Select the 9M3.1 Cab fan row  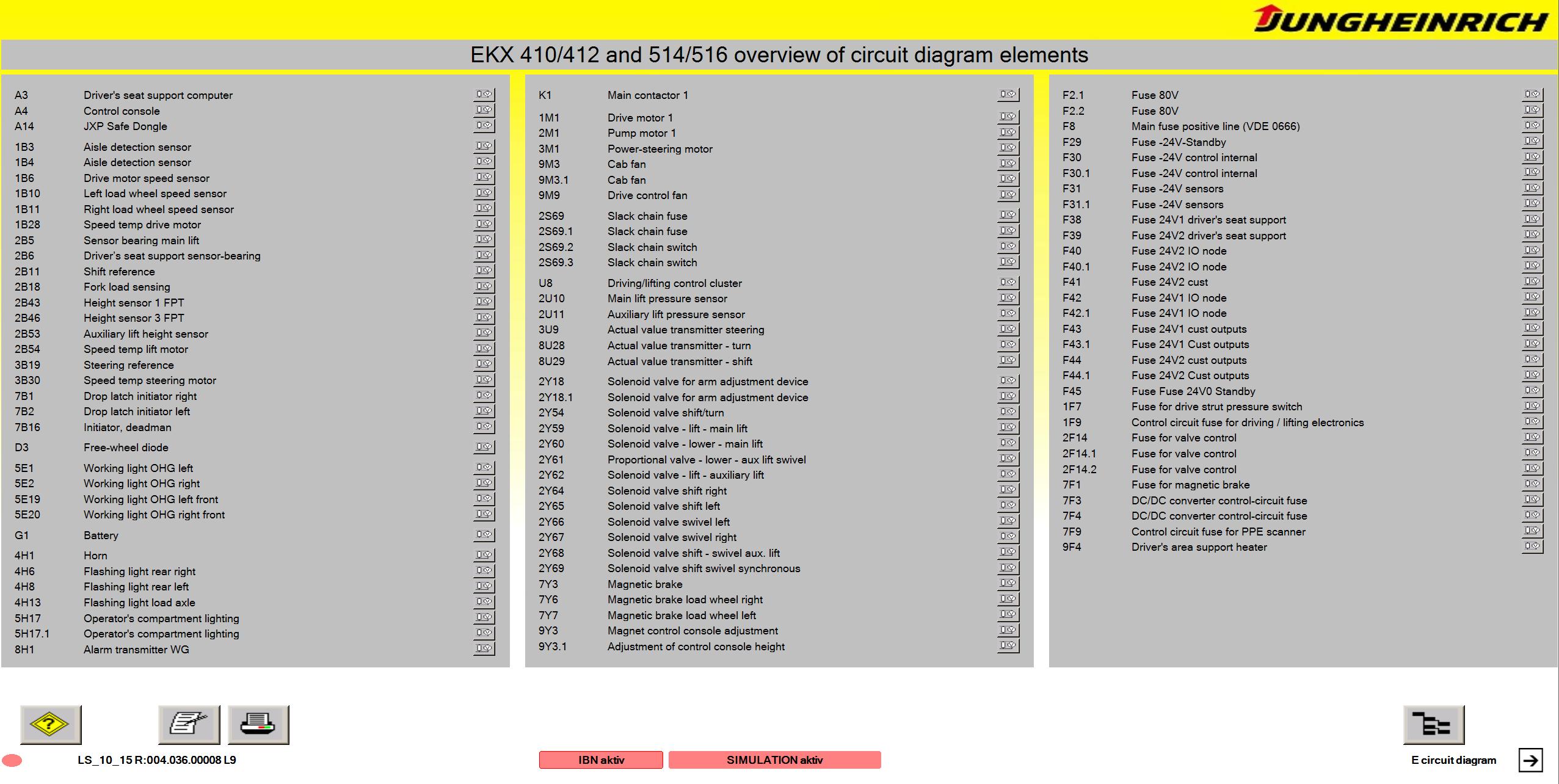(779, 180)
